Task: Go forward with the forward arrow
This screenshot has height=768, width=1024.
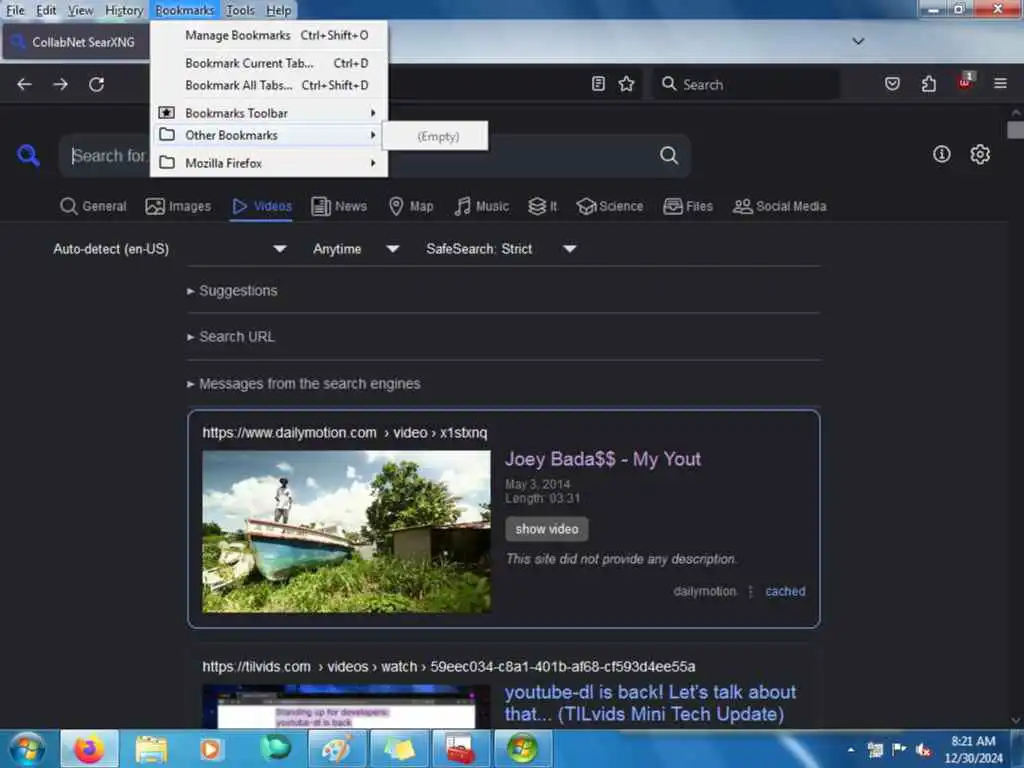Action: pyautogui.click(x=61, y=84)
